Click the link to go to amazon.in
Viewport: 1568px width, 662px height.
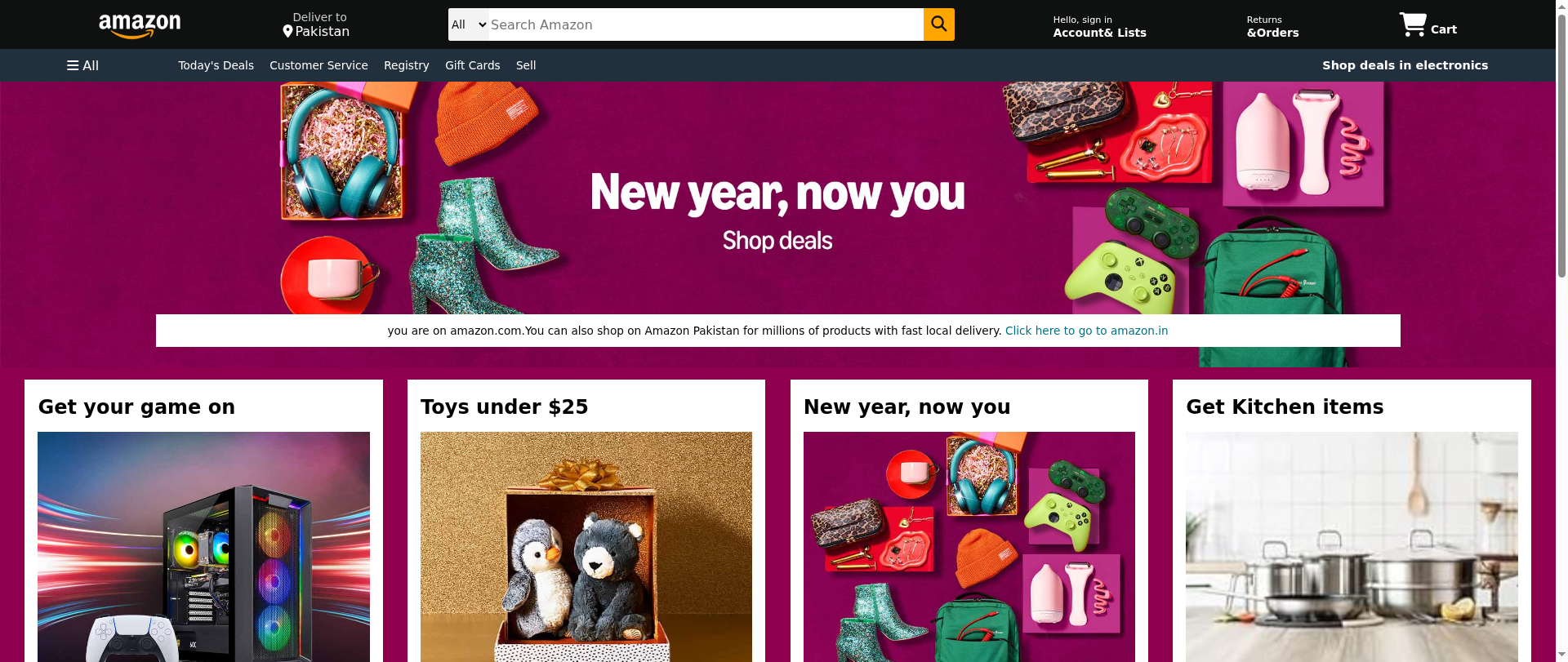1086,331
